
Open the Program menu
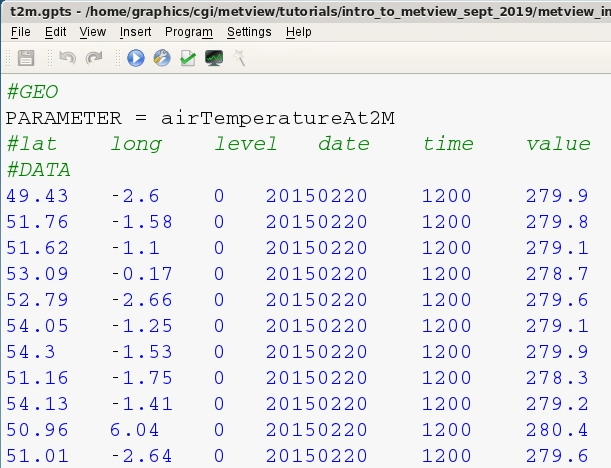click(x=189, y=32)
